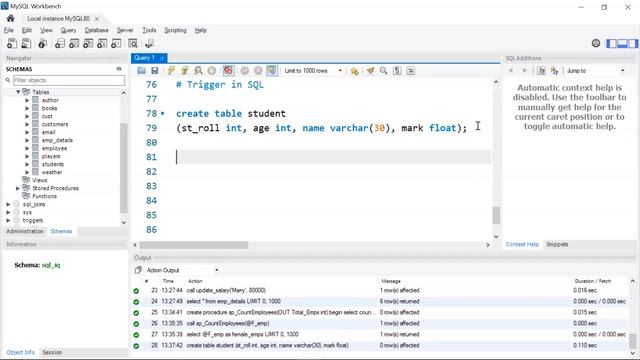Create a new view icon
Viewport: 640px width, 360px height.
tap(88, 43)
